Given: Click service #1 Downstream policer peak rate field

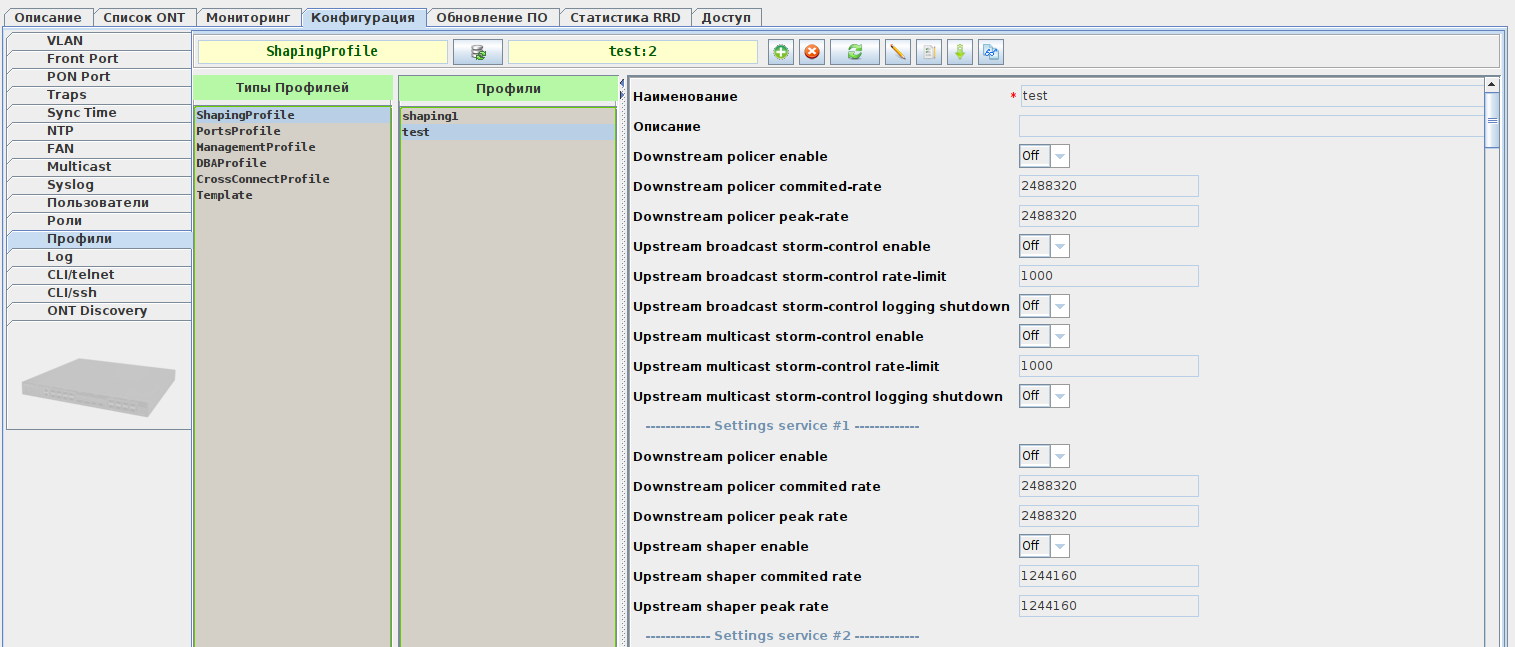Looking at the screenshot, I should (1108, 516).
